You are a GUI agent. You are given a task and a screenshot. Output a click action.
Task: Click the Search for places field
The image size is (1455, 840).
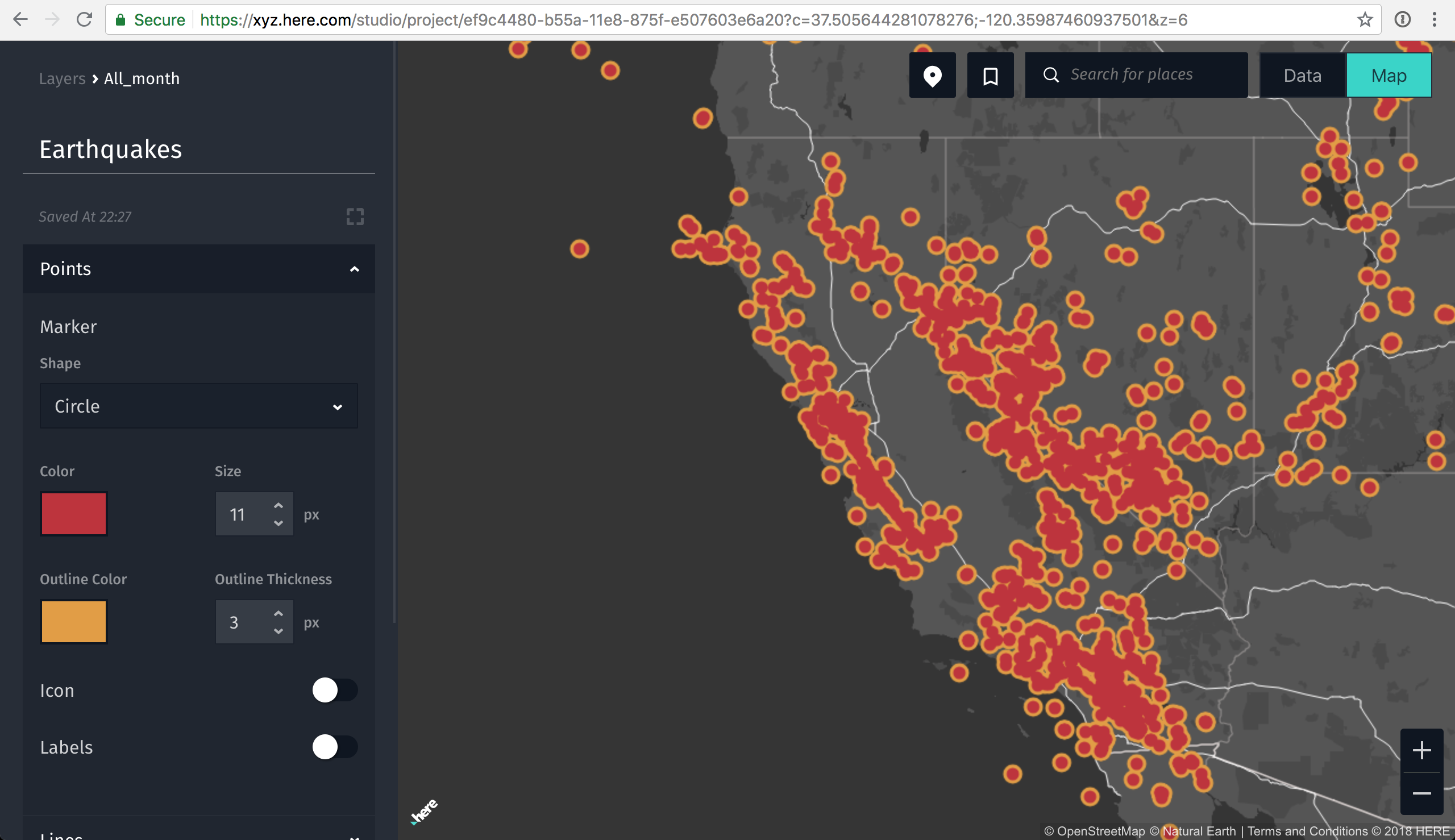tap(1148, 75)
